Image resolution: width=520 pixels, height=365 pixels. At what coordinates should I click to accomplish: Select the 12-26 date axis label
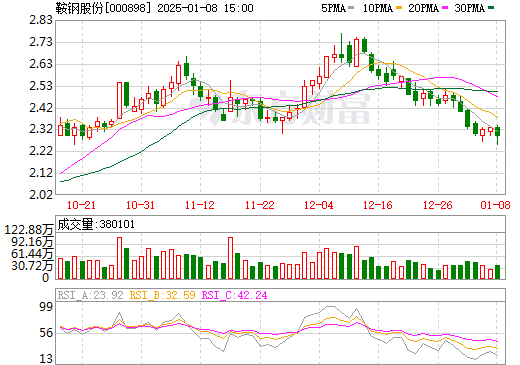click(438, 205)
